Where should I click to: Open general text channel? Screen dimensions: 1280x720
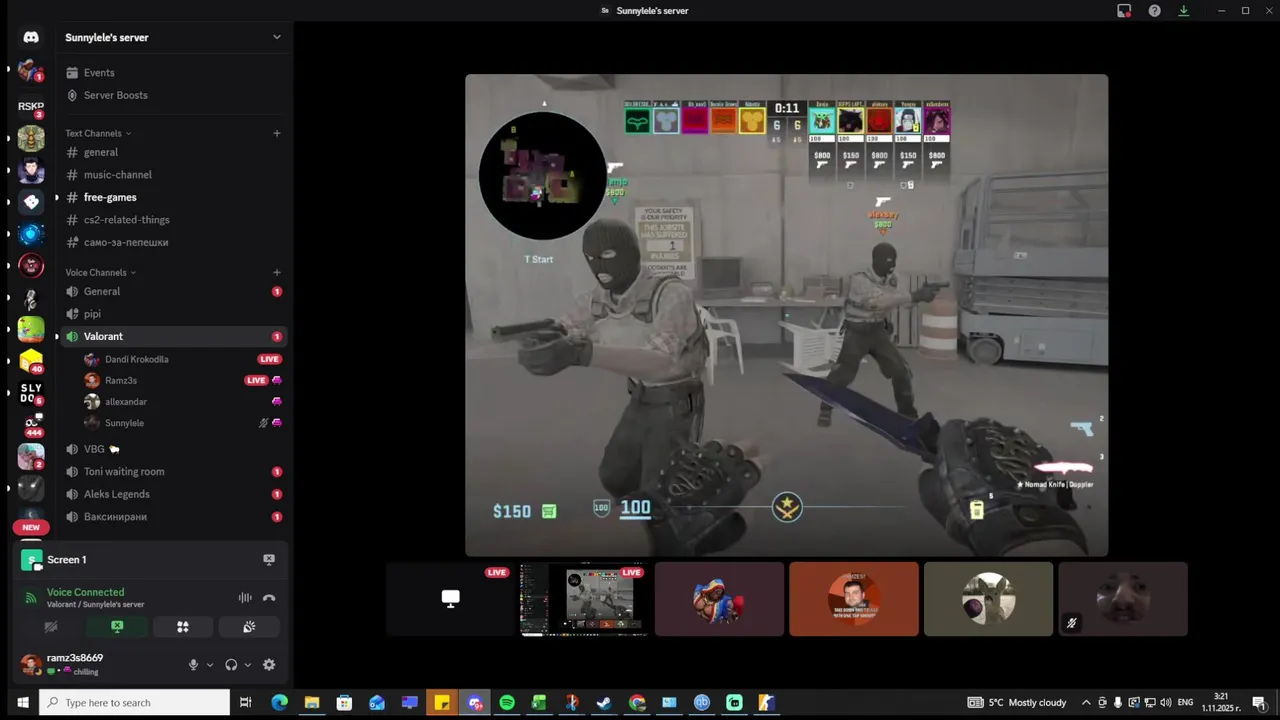(x=174, y=152)
